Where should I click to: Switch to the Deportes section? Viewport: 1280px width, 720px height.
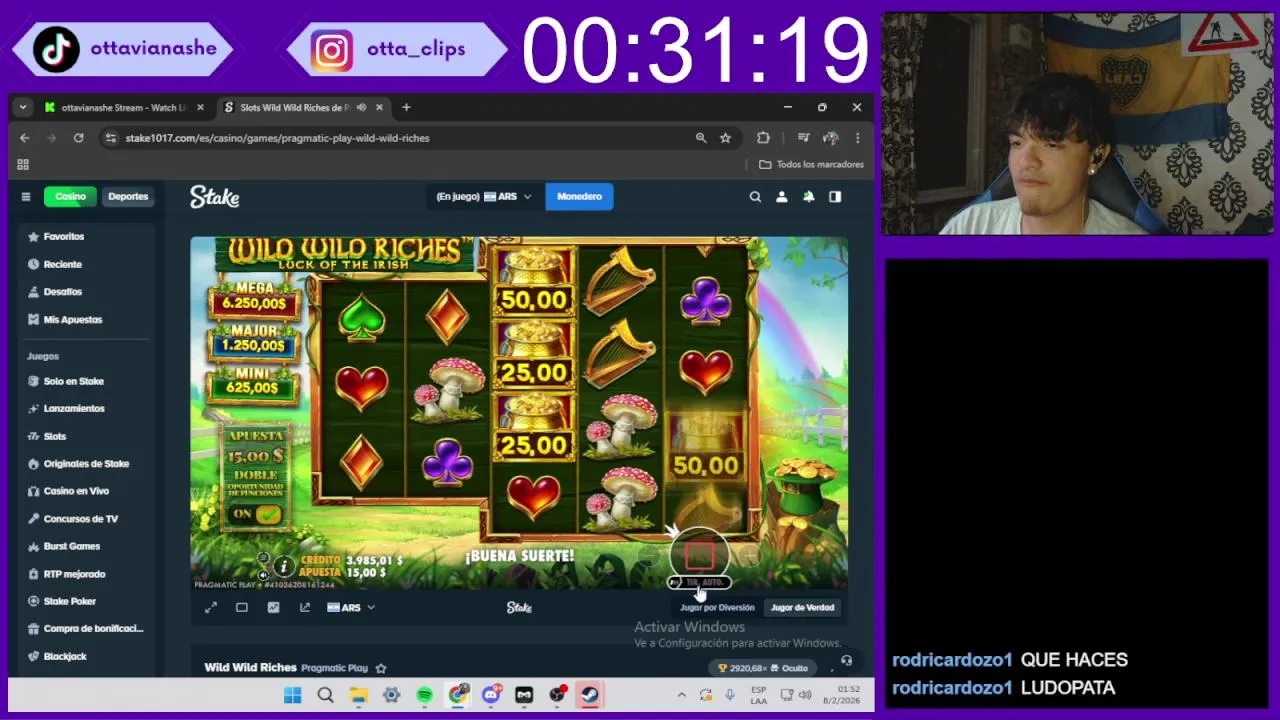128,197
